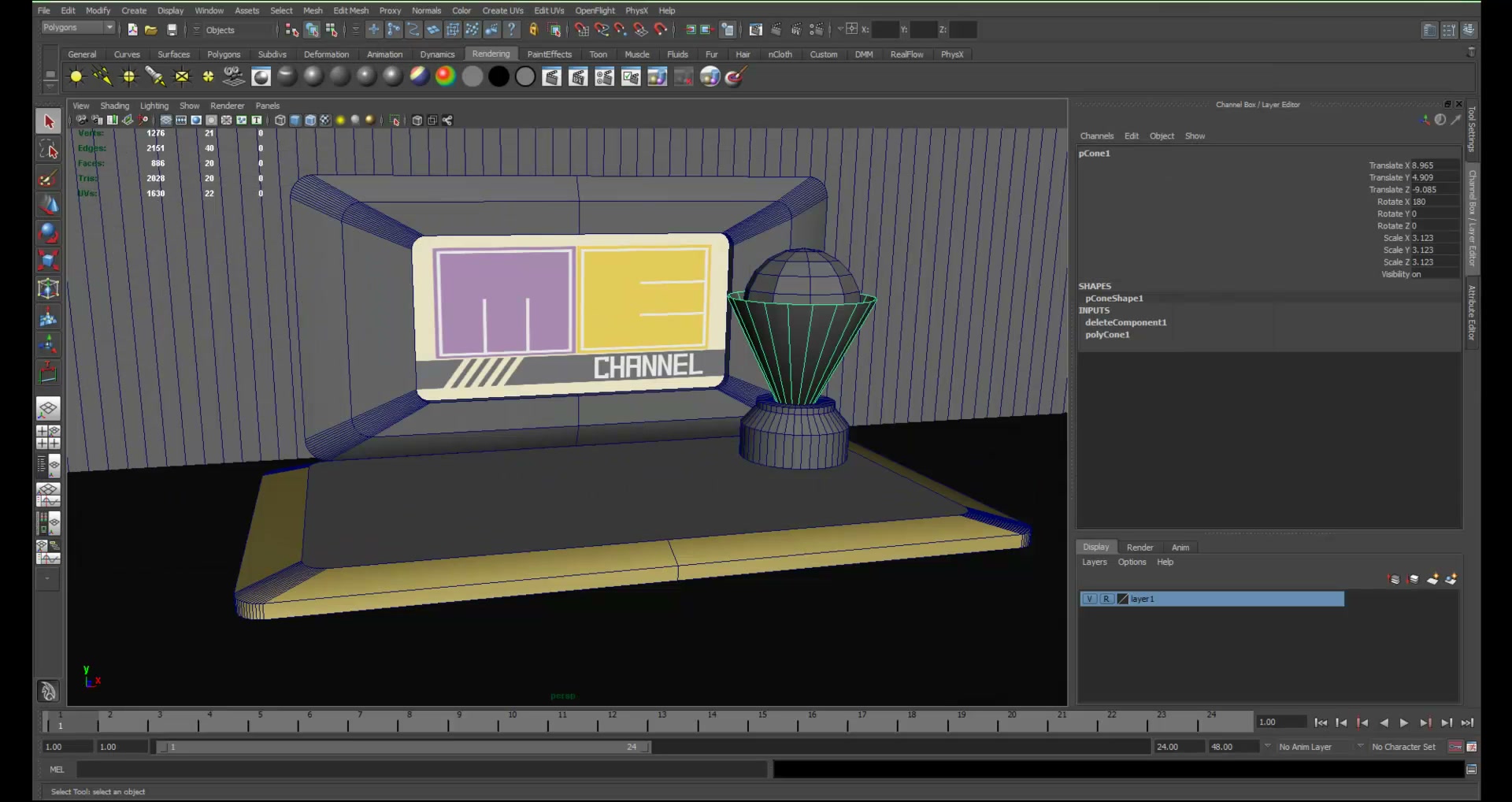Click the Blinn material sphere shelf icon
This screenshot has height=802, width=1512.
313,76
